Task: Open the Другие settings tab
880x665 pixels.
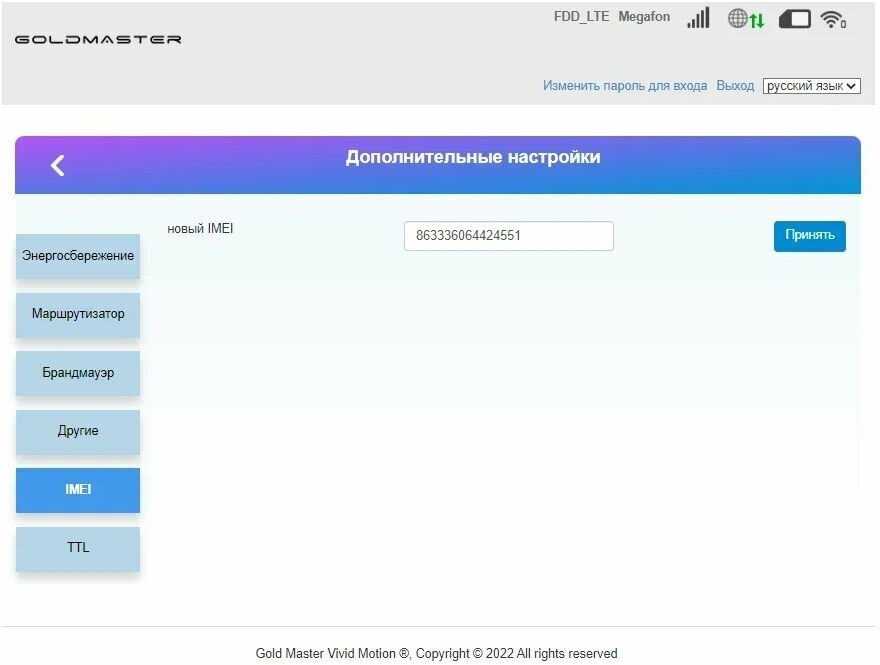Action: tap(78, 431)
